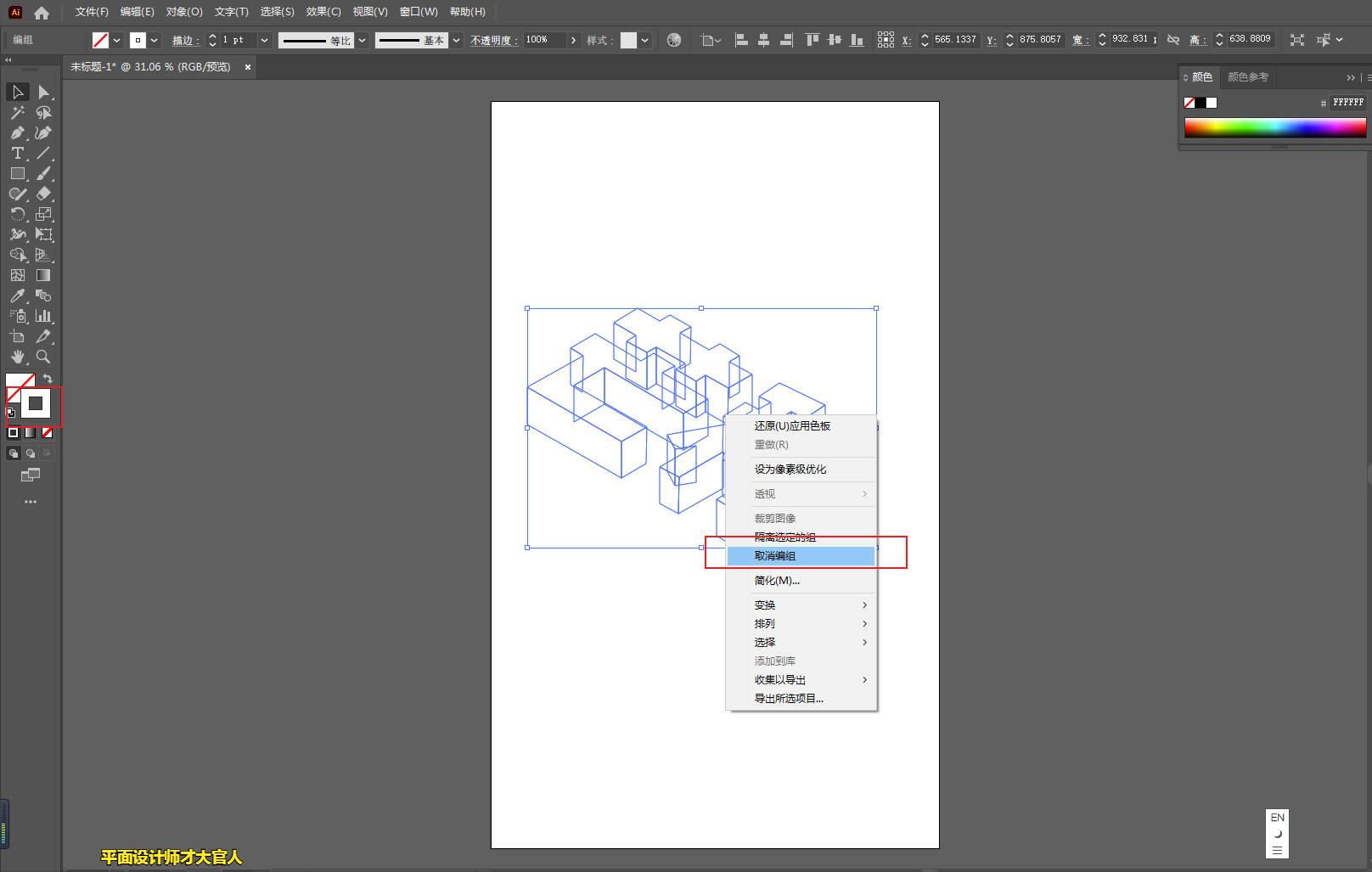Click horizontal align left icon

(741, 40)
